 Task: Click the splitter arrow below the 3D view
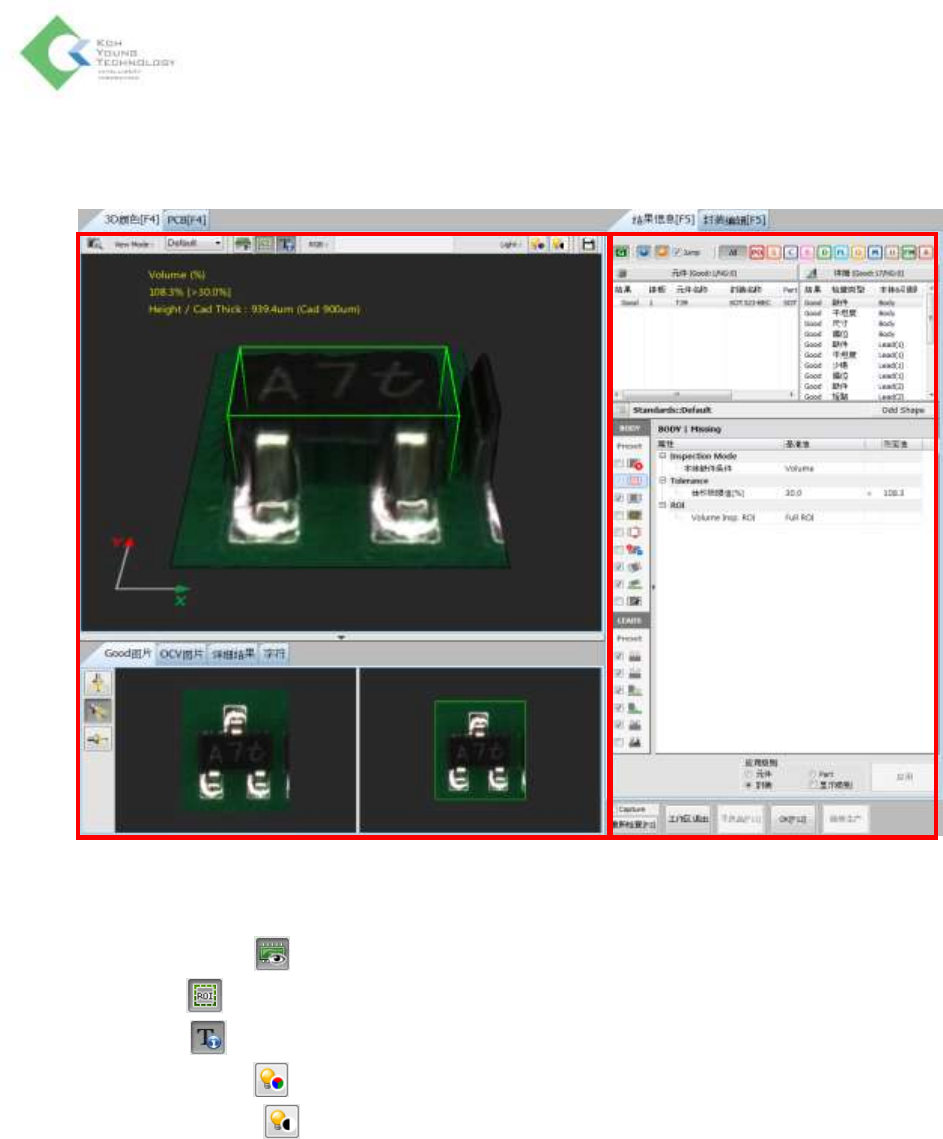(341, 637)
